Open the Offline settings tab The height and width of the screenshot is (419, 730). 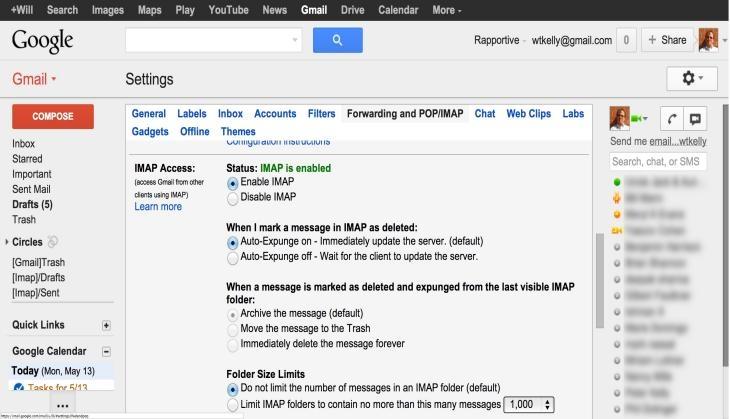[195, 132]
